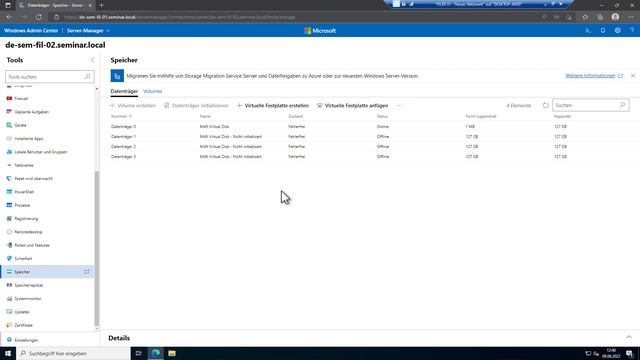Click Volume erstellen button

point(133,106)
